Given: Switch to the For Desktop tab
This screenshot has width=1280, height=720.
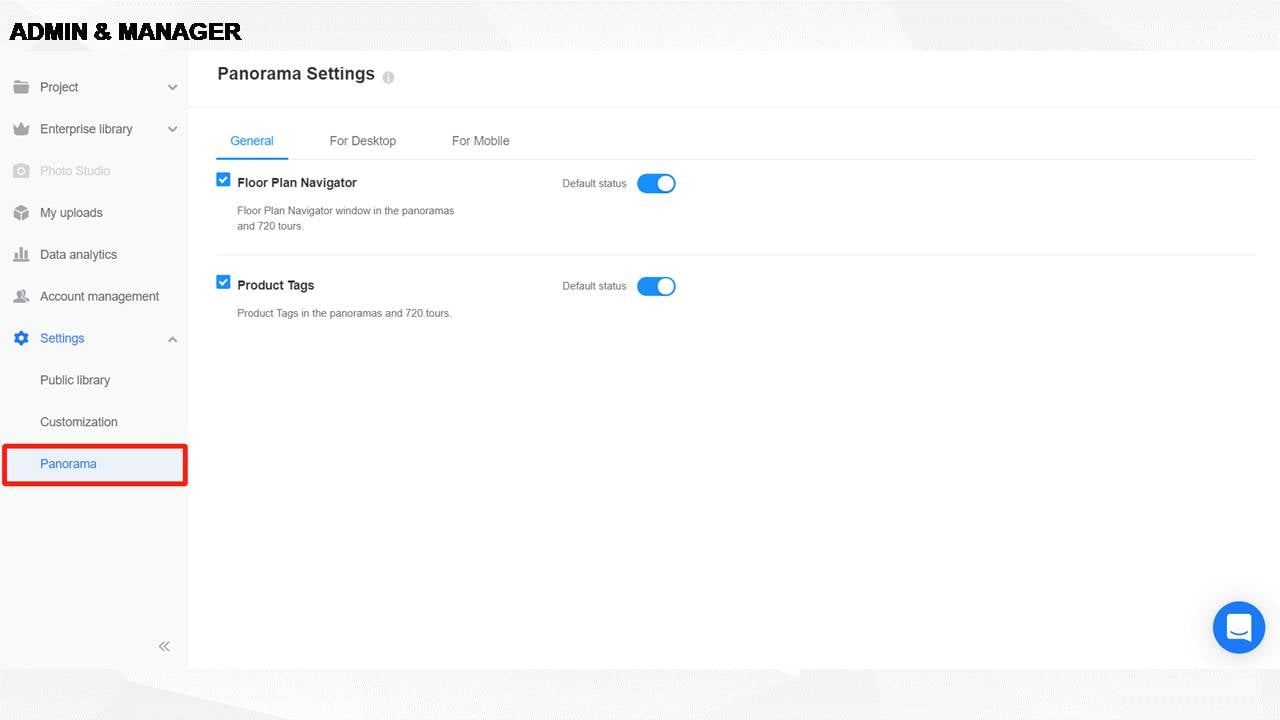Looking at the screenshot, I should 363,141.
